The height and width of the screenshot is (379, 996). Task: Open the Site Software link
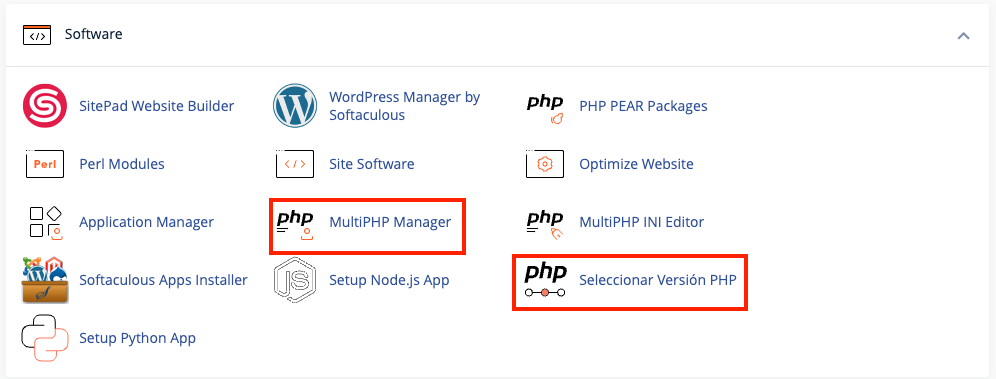click(372, 164)
